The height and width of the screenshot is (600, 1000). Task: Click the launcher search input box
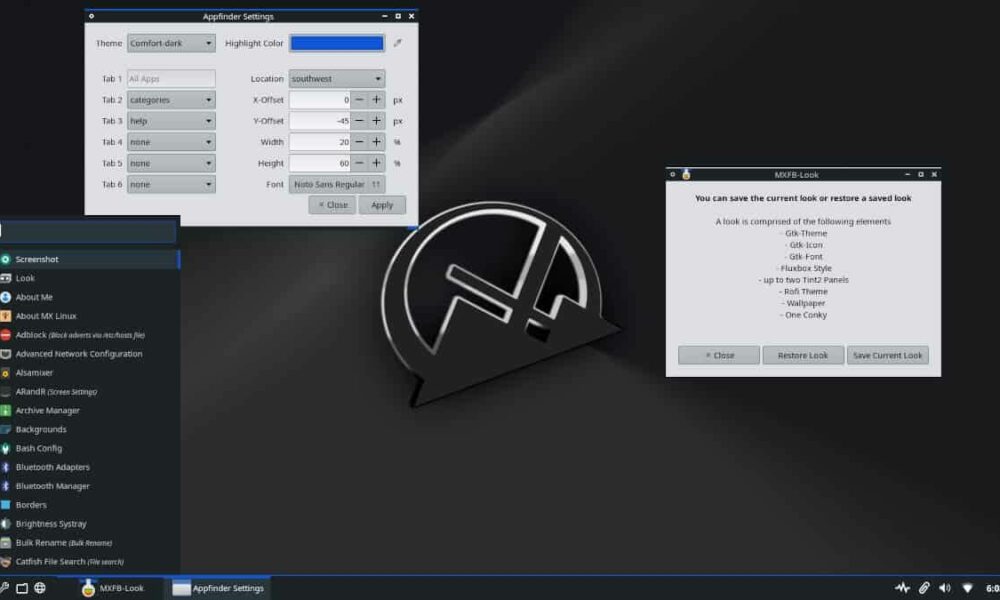88,231
